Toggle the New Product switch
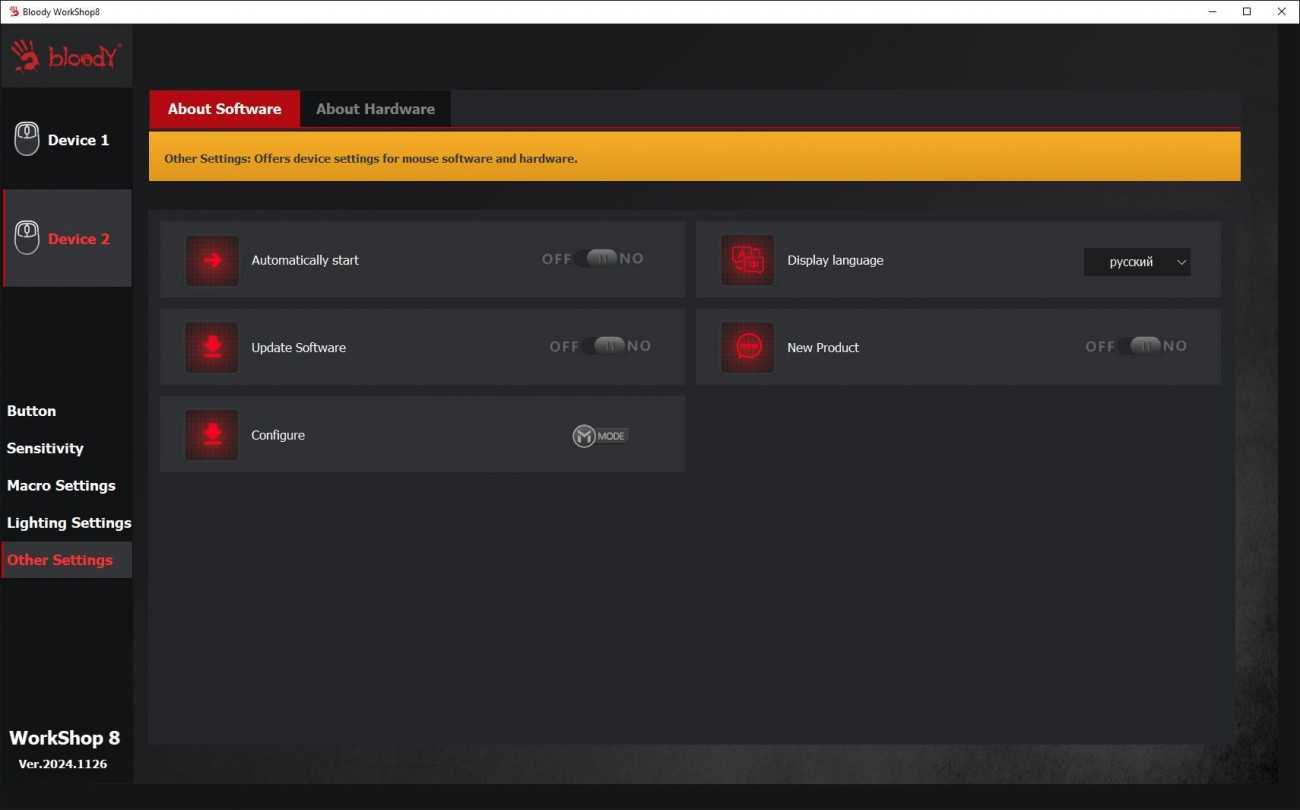The image size is (1300, 810). [x=1145, y=346]
